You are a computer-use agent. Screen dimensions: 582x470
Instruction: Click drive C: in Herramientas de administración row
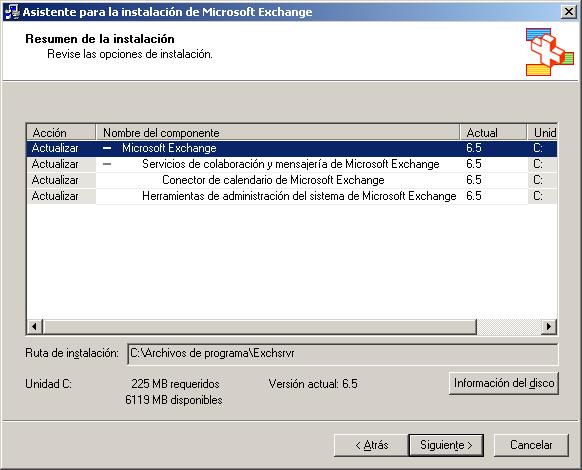(x=538, y=196)
